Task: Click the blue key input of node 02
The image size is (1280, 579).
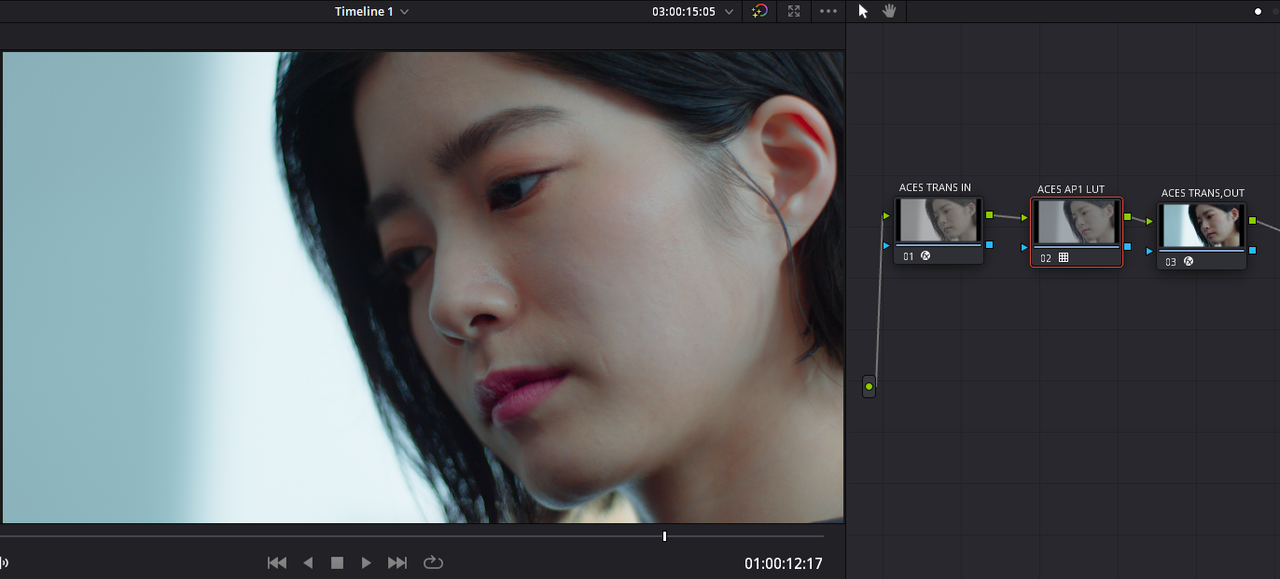Action: coord(1024,247)
